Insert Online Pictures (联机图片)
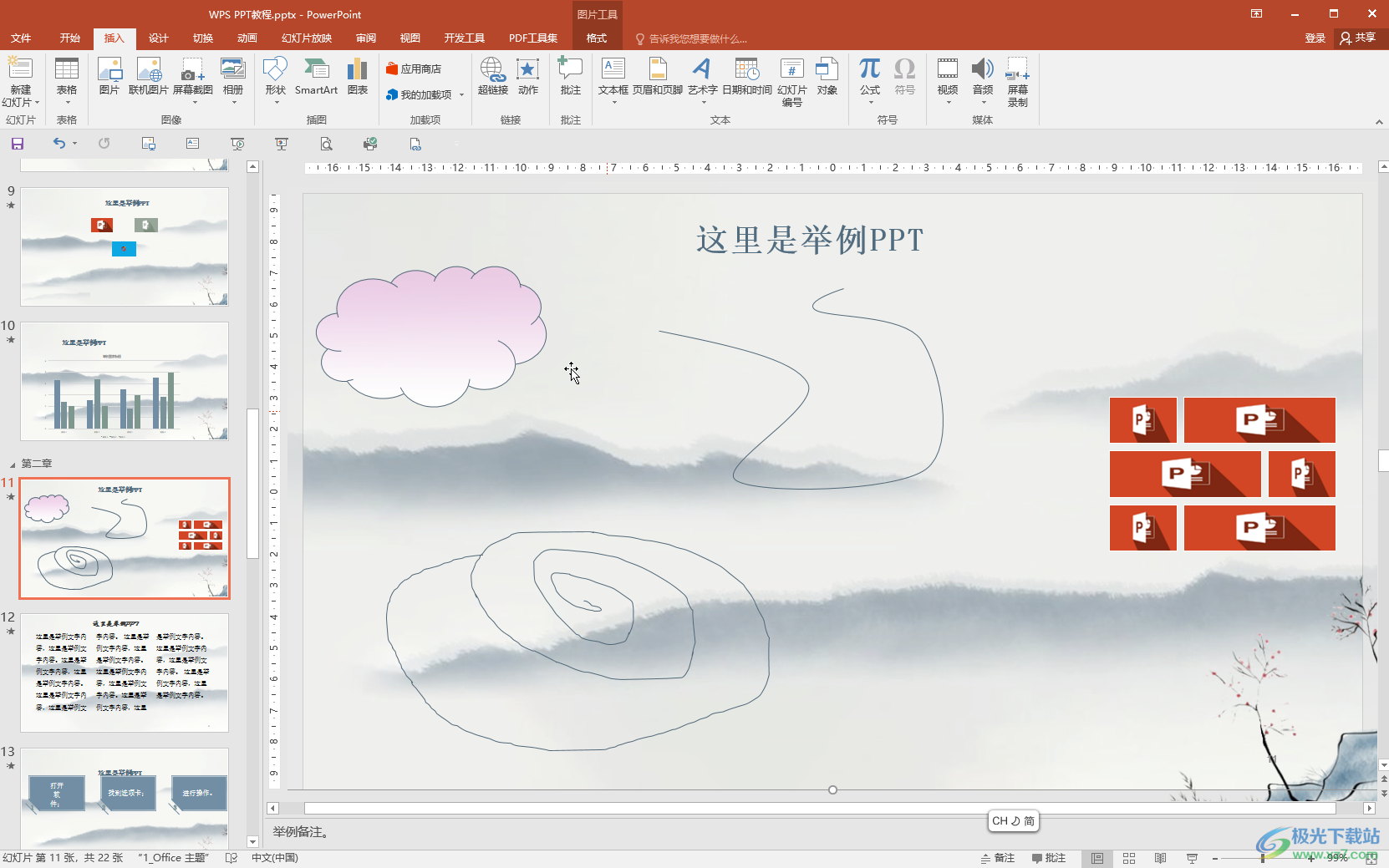 point(149,76)
